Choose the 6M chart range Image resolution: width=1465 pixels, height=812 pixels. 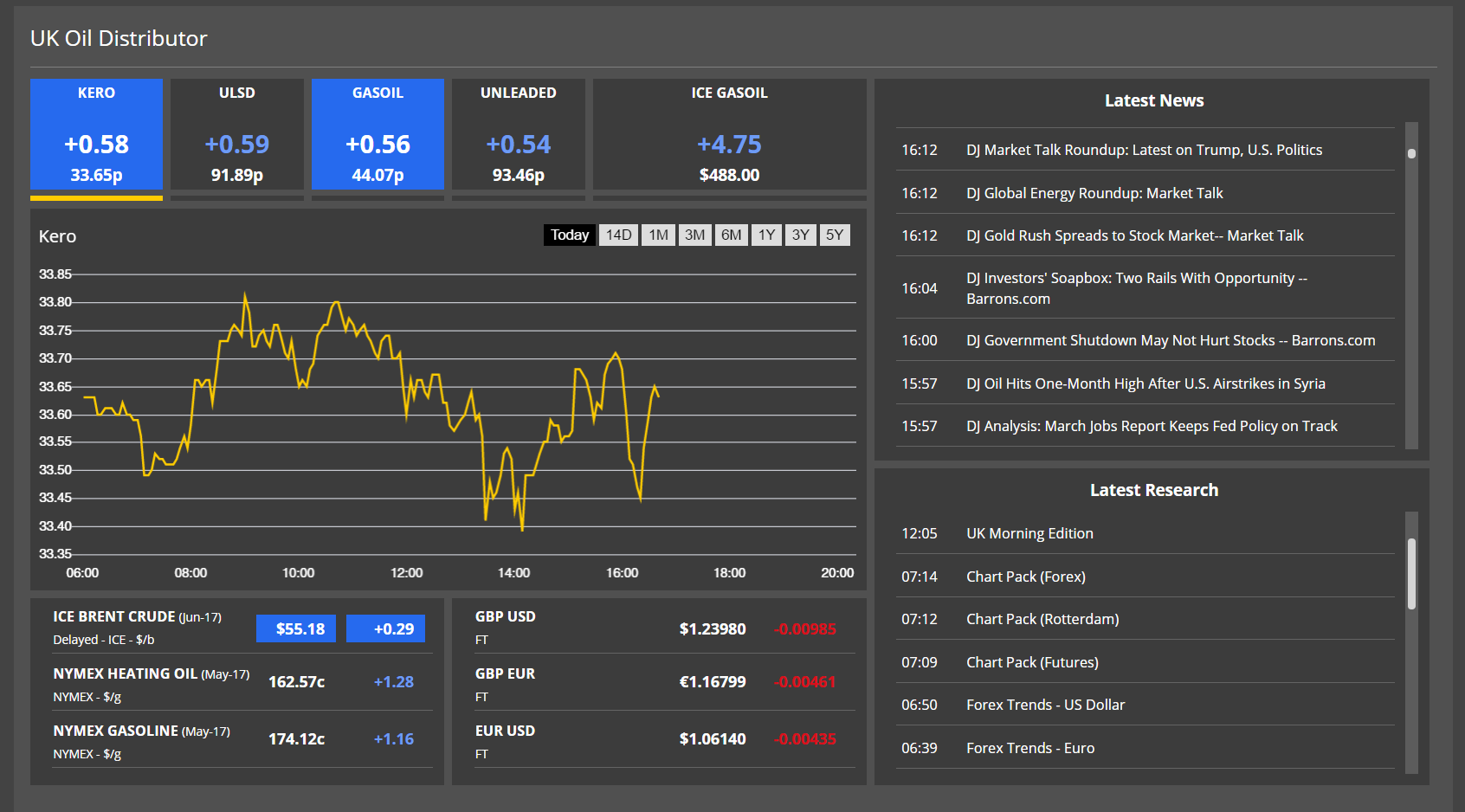(x=731, y=235)
